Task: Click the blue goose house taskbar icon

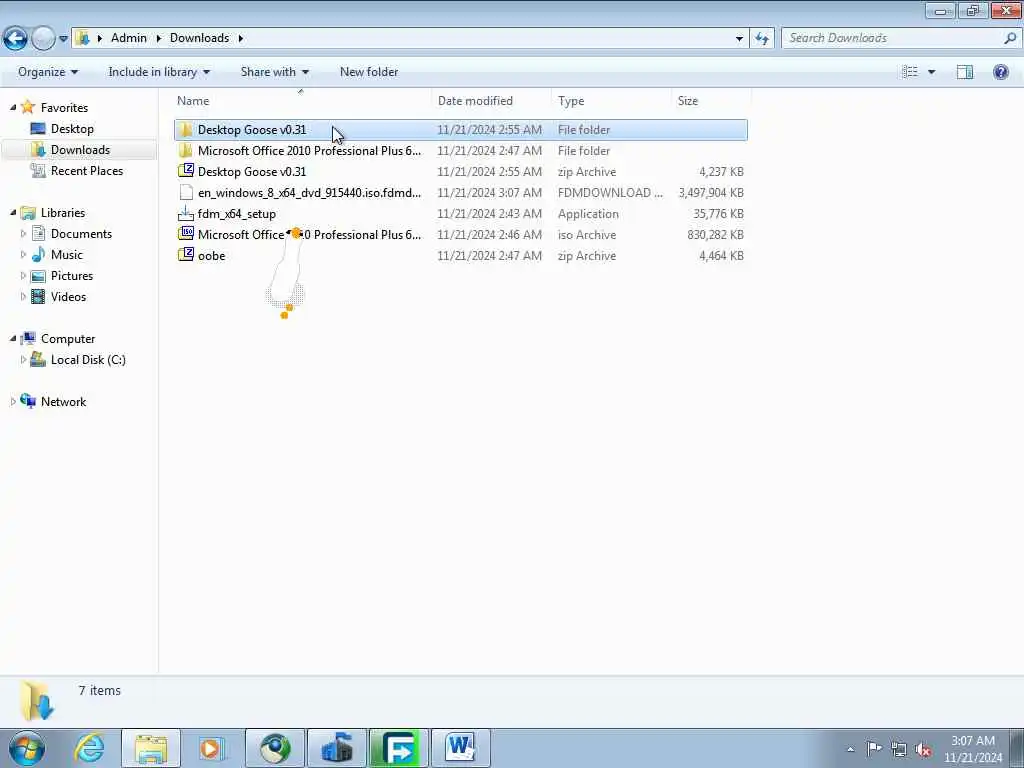Action: click(337, 748)
